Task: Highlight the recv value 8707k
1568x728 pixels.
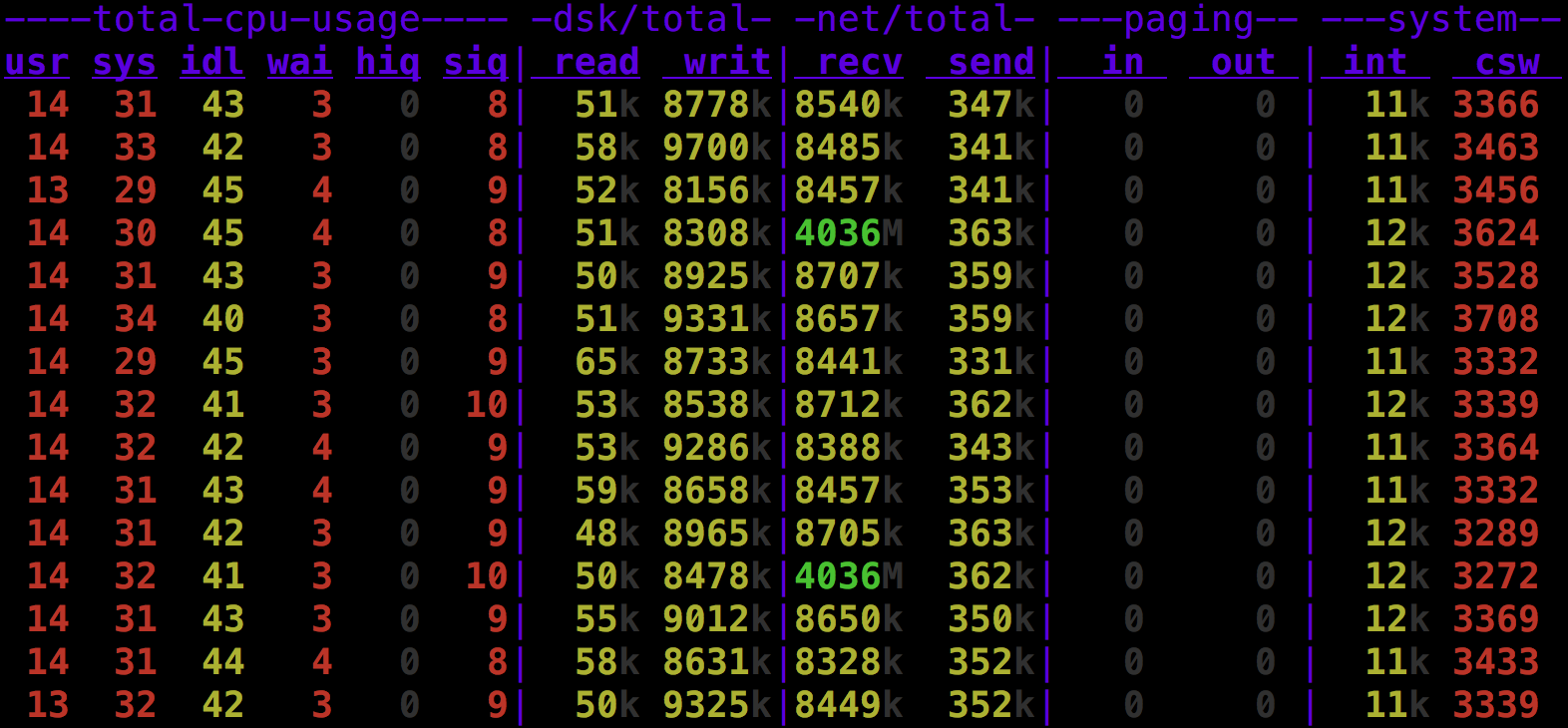Action: tap(849, 276)
